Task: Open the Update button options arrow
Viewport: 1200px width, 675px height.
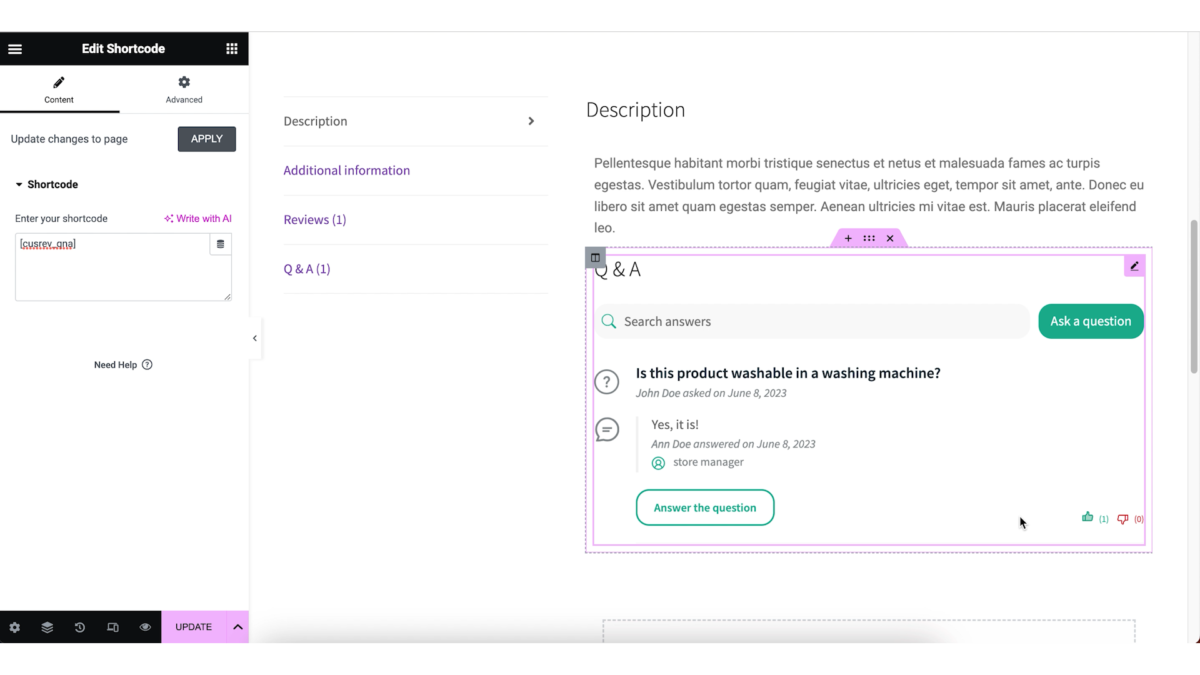Action: coord(237,627)
